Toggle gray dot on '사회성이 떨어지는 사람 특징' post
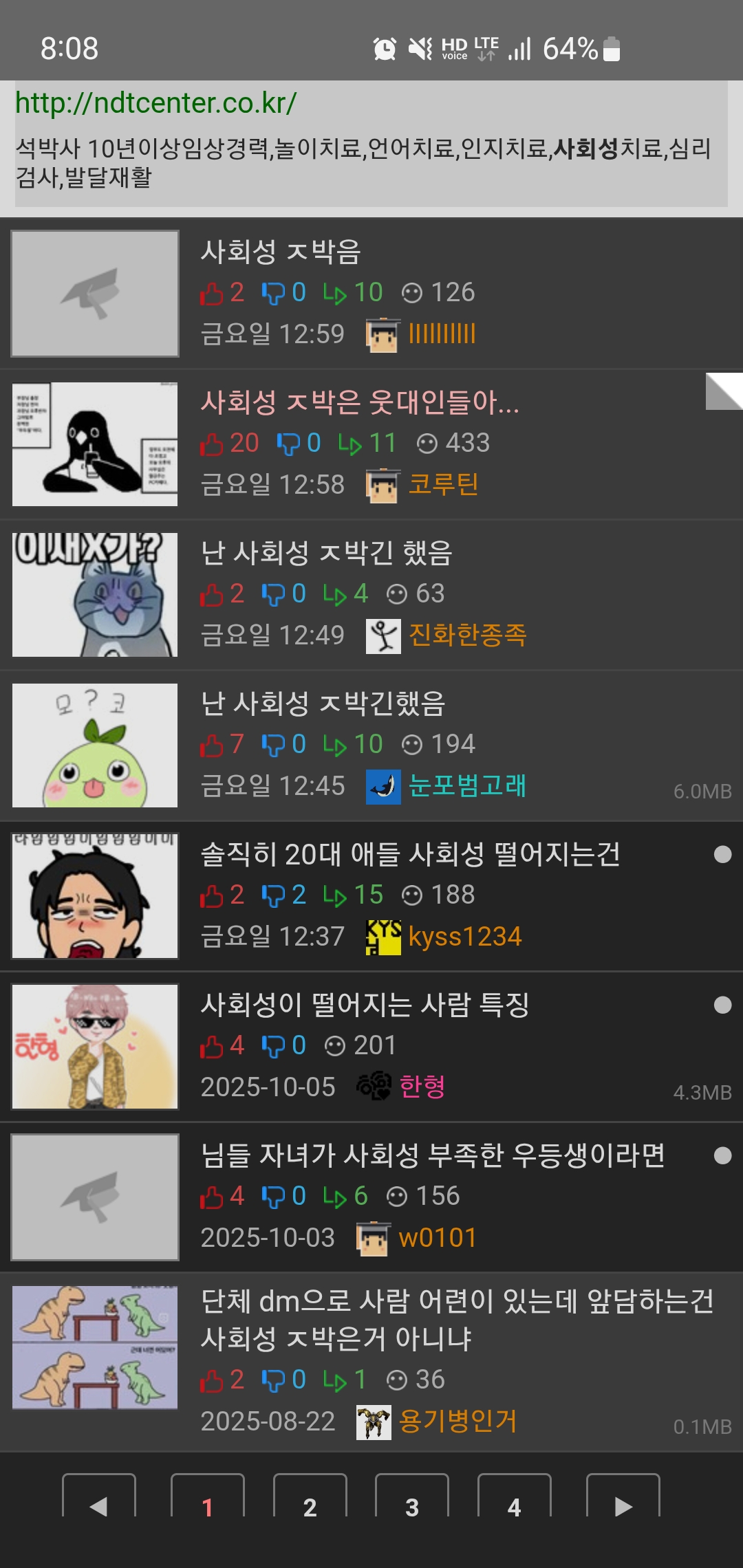Viewport: 743px width, 1568px height. (x=722, y=1005)
